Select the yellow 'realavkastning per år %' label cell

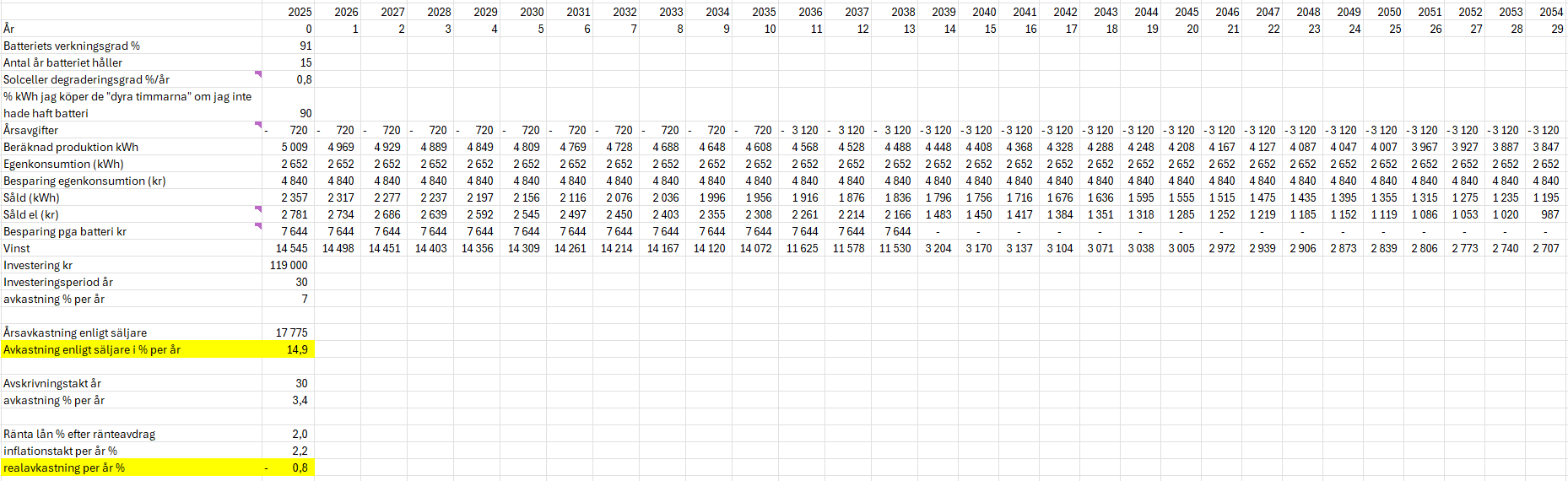131,467
